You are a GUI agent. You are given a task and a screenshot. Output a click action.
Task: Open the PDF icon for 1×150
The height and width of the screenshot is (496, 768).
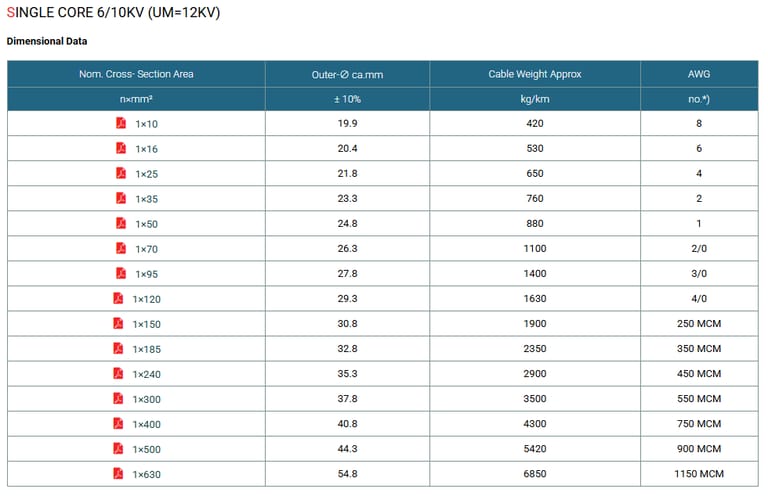tap(117, 323)
